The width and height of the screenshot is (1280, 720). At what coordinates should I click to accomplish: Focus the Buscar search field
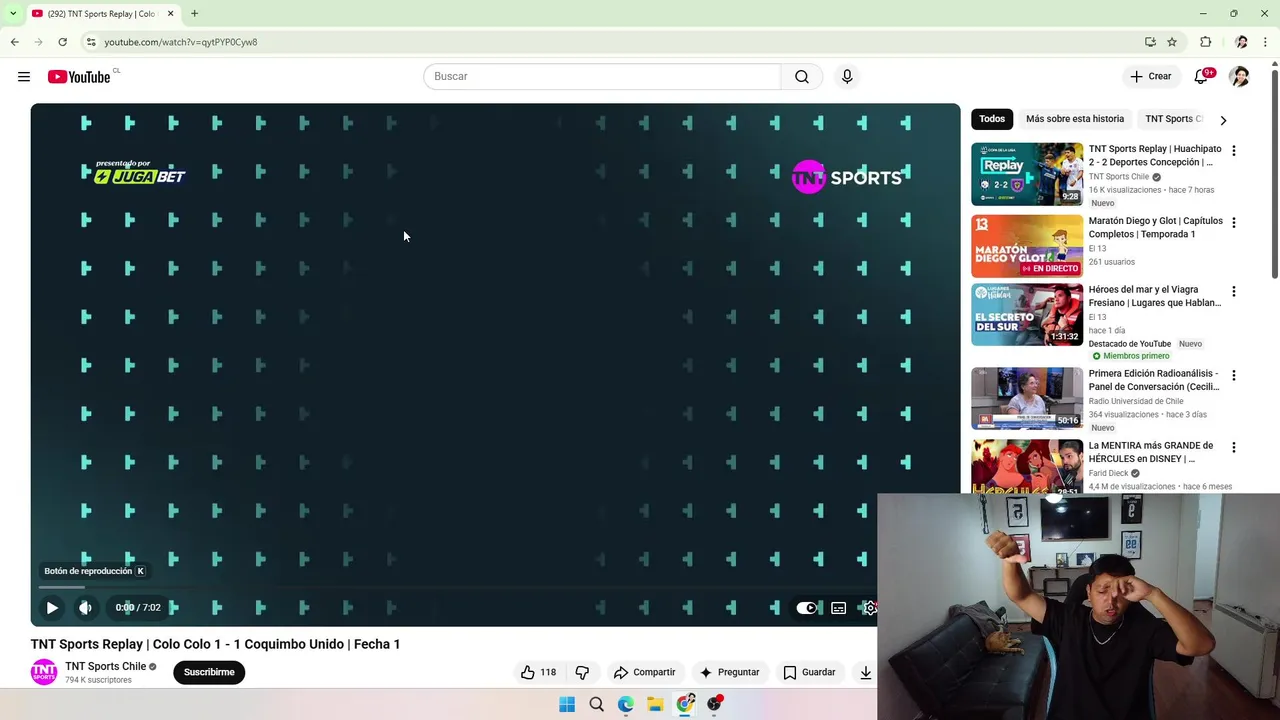(x=602, y=77)
